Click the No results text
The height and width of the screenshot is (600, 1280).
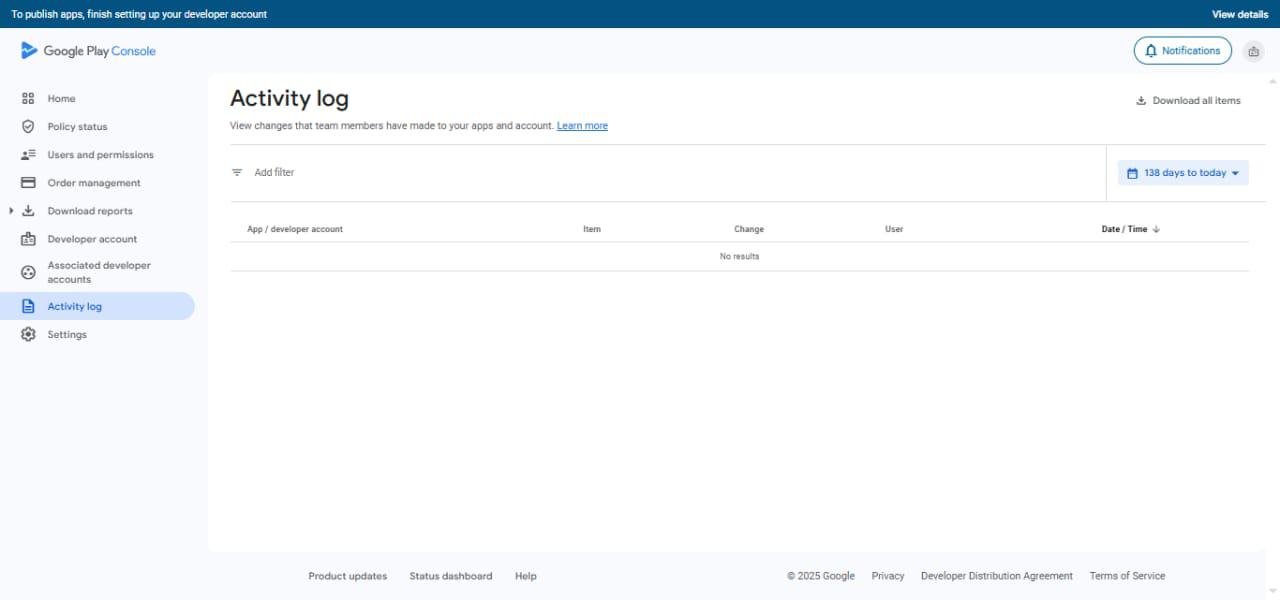tap(740, 256)
